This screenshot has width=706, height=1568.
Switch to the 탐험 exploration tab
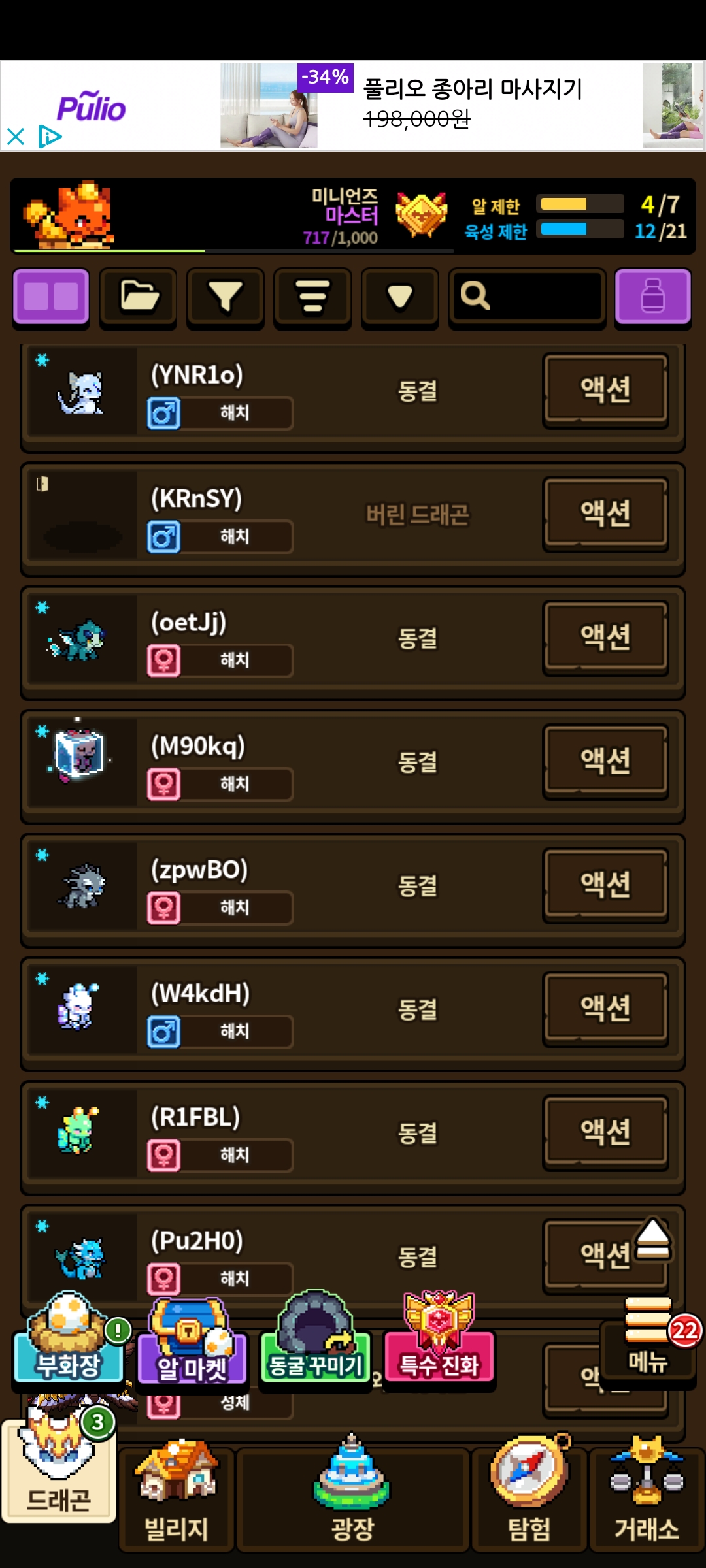pyautogui.click(x=529, y=1495)
